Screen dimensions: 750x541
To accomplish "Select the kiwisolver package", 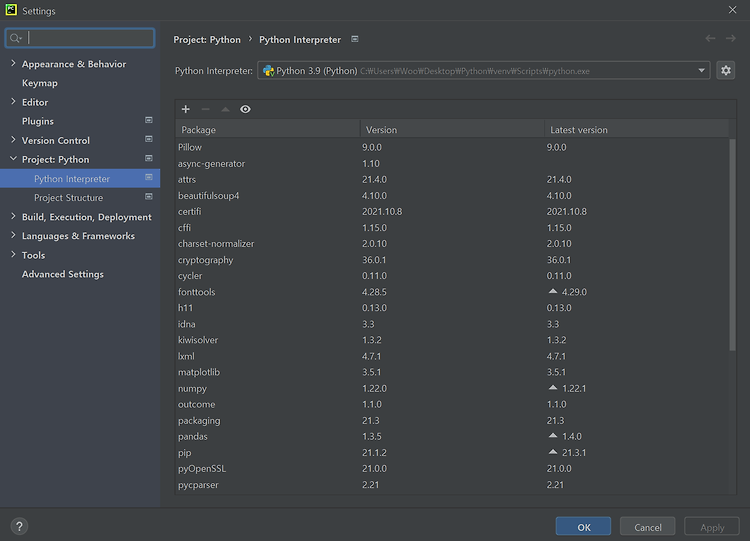I will click(x=452, y=340).
